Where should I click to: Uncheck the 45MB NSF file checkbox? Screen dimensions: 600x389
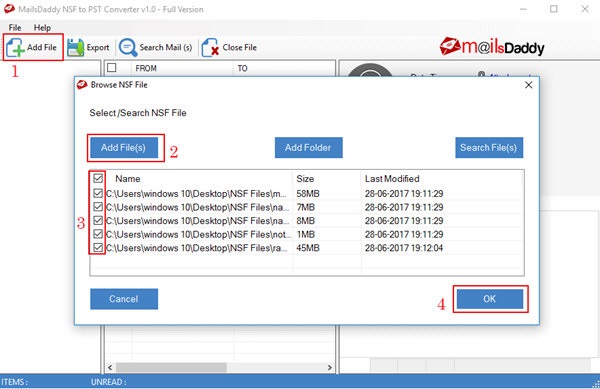(98, 247)
